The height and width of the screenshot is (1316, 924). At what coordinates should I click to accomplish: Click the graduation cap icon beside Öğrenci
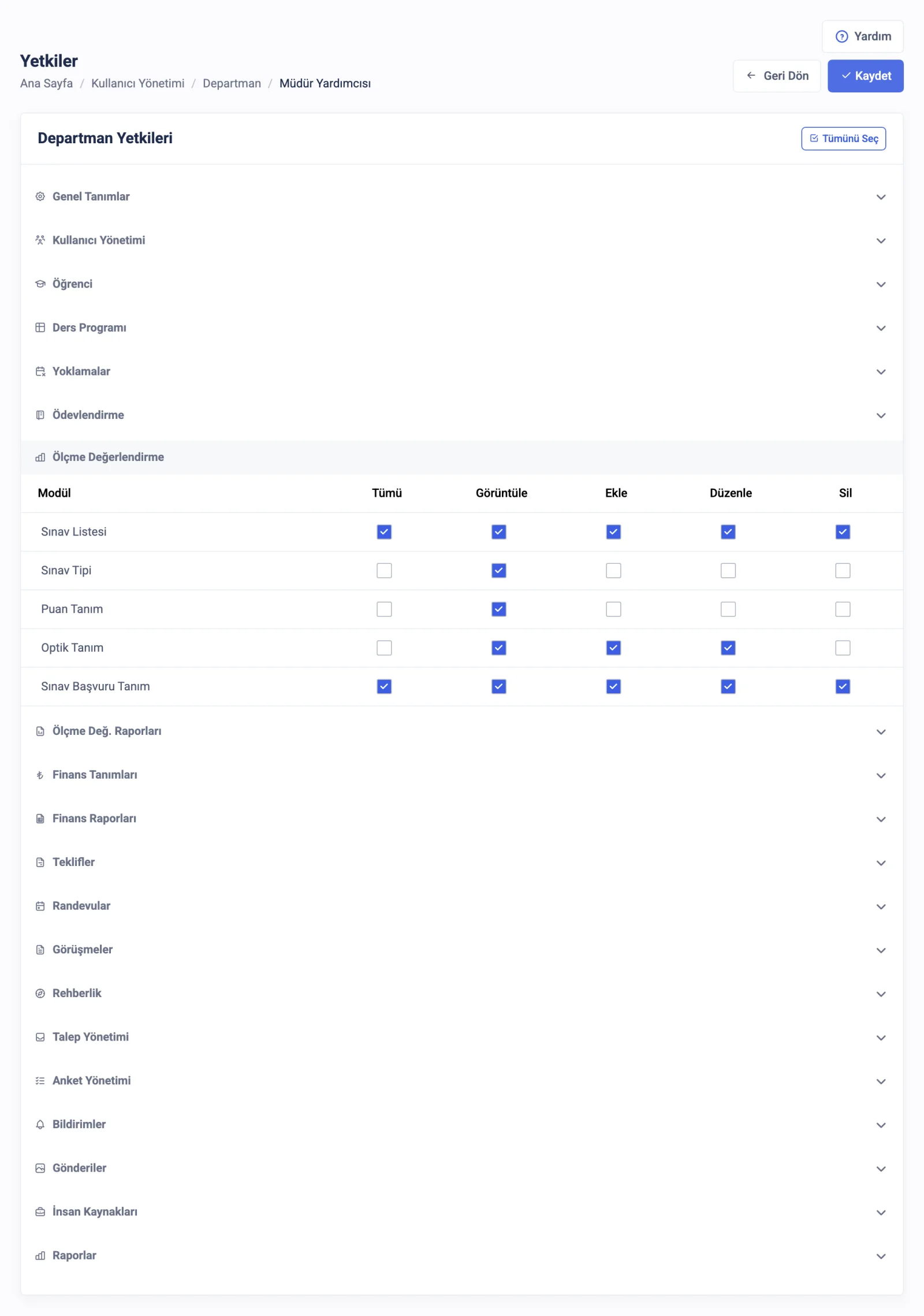tap(40, 284)
